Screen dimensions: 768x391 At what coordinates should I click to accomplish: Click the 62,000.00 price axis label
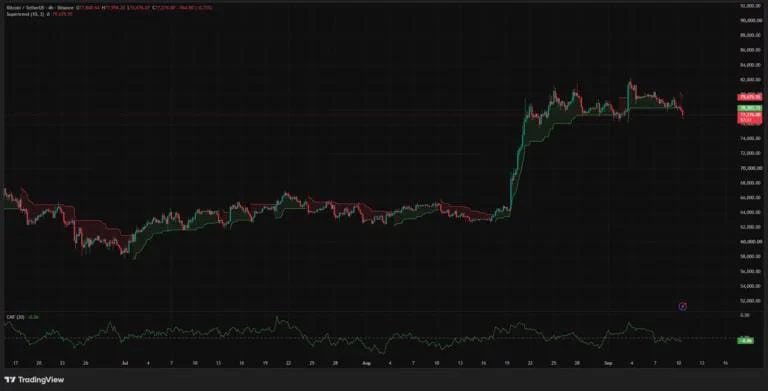[751, 227]
